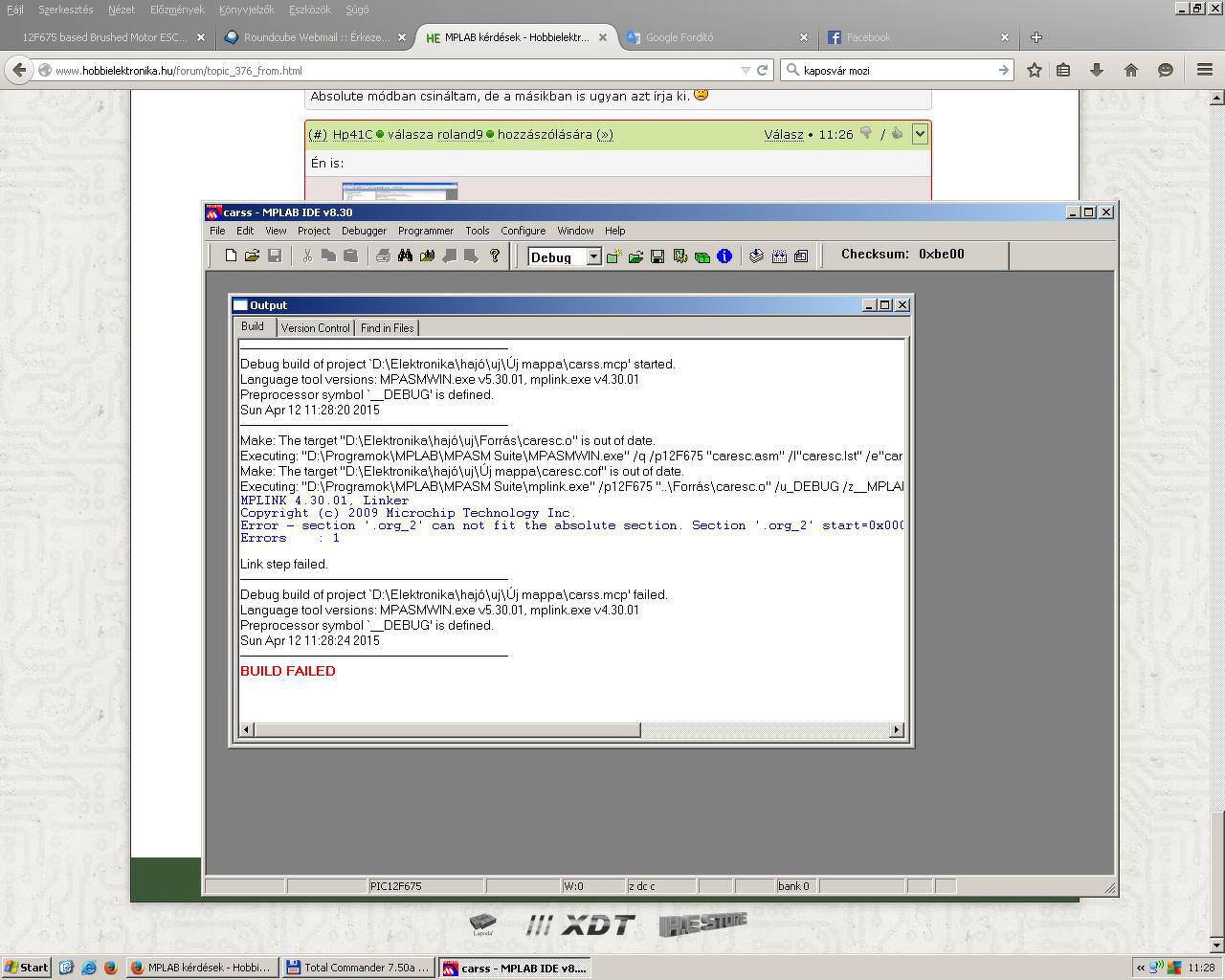Viewport: 1225px width, 980px height.
Task: Click the Válasz reply link in forum post
Action: [784, 135]
